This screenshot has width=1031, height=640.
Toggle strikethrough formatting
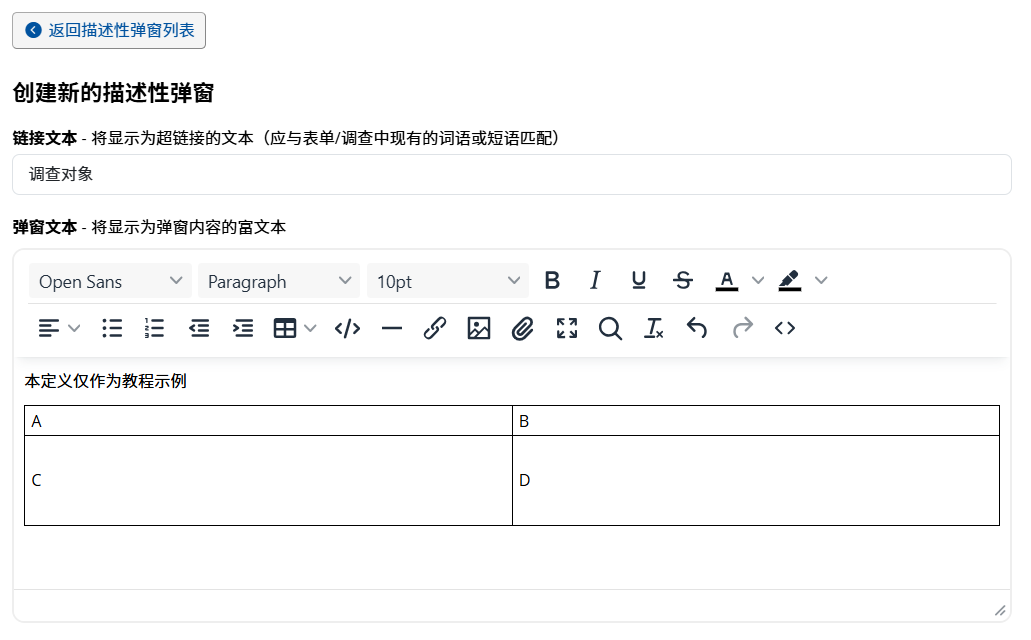[x=683, y=281]
